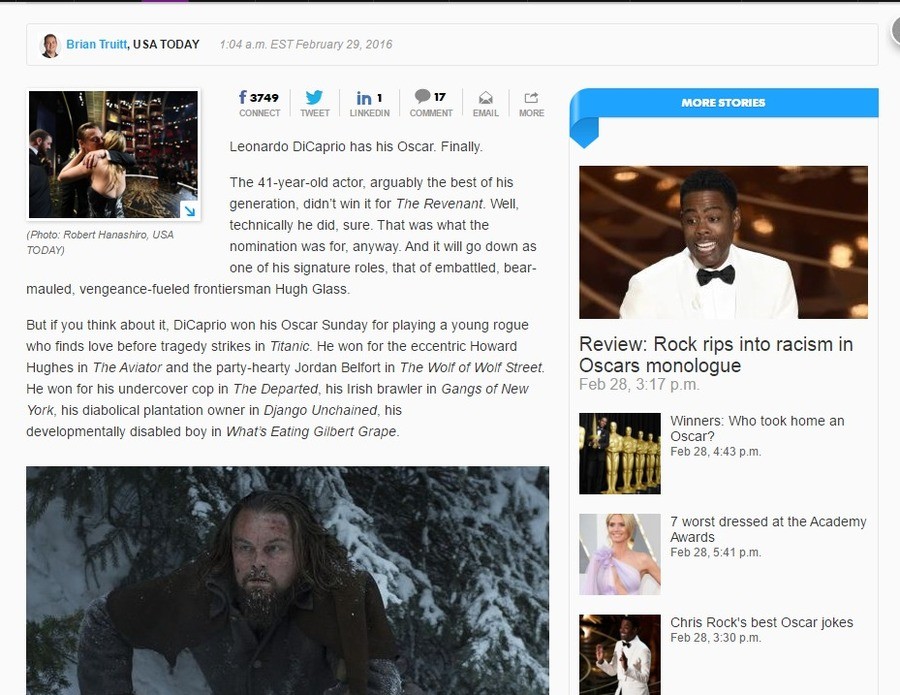This screenshot has height=695, width=900.
Task: Click the golden Oscar statues thumbnail
Action: 620,453
